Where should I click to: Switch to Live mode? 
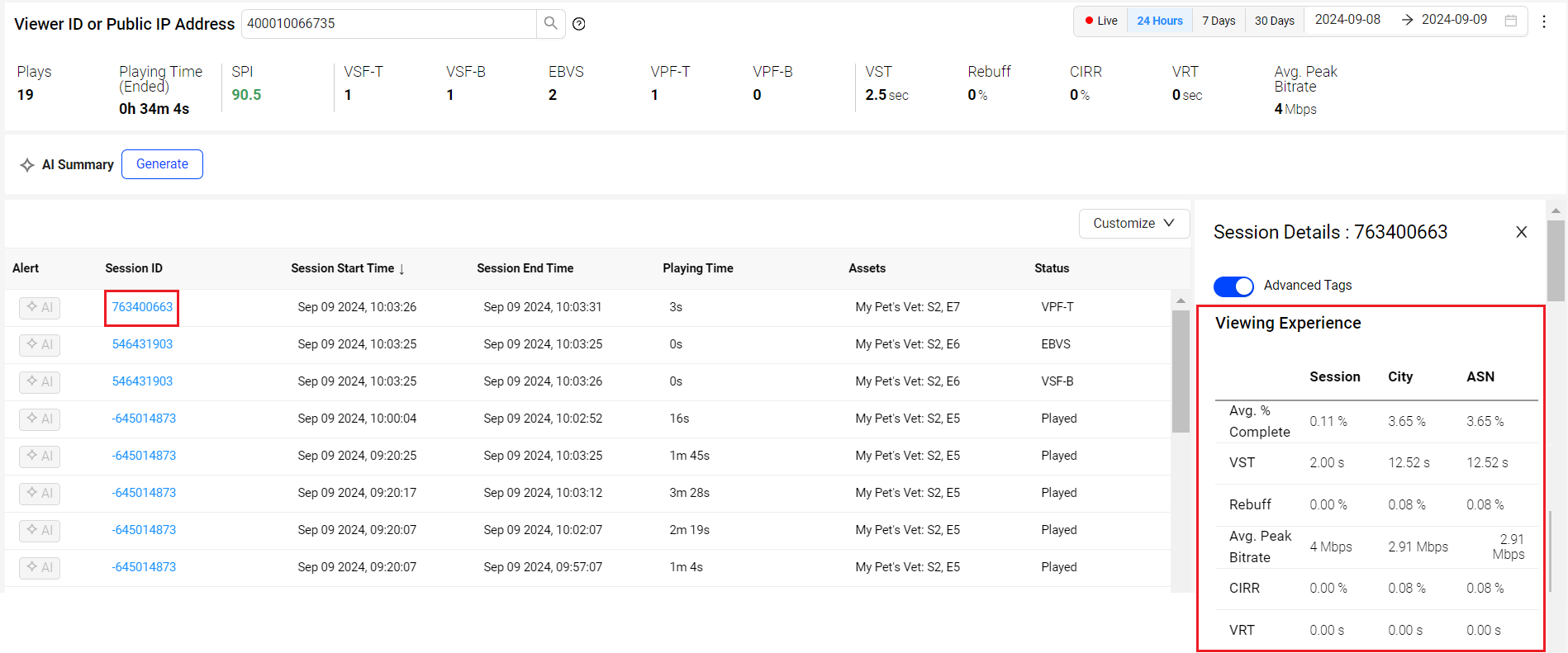point(1101,21)
